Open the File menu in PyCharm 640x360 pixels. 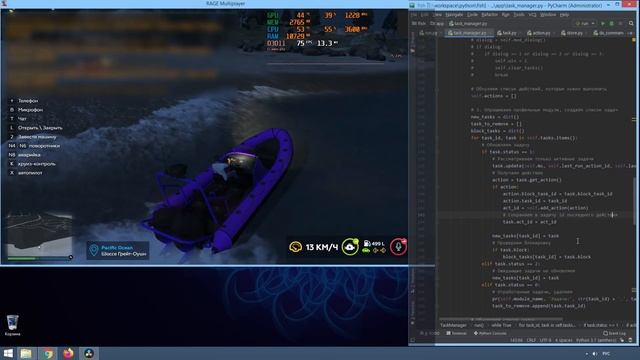coord(413,15)
